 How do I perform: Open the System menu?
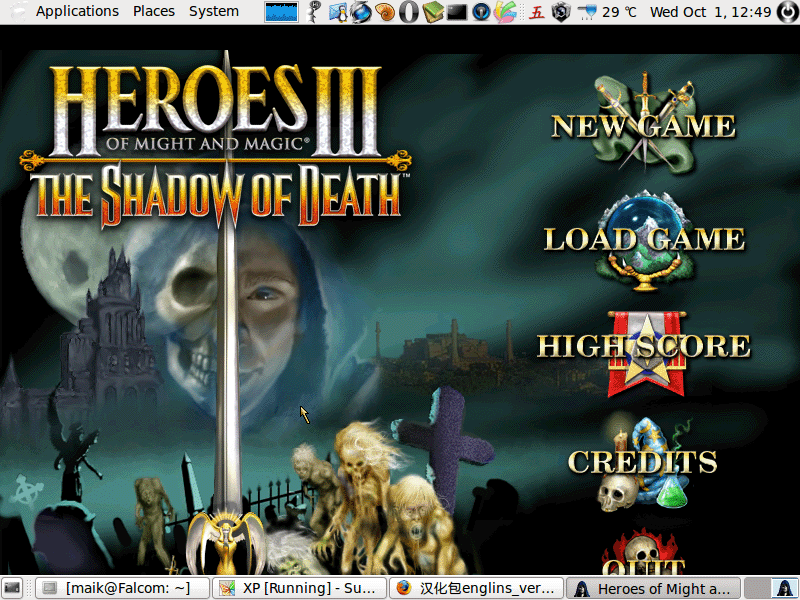click(213, 11)
